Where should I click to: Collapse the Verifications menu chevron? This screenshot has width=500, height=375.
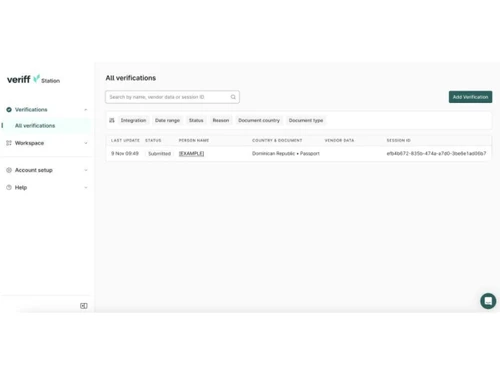point(86,110)
